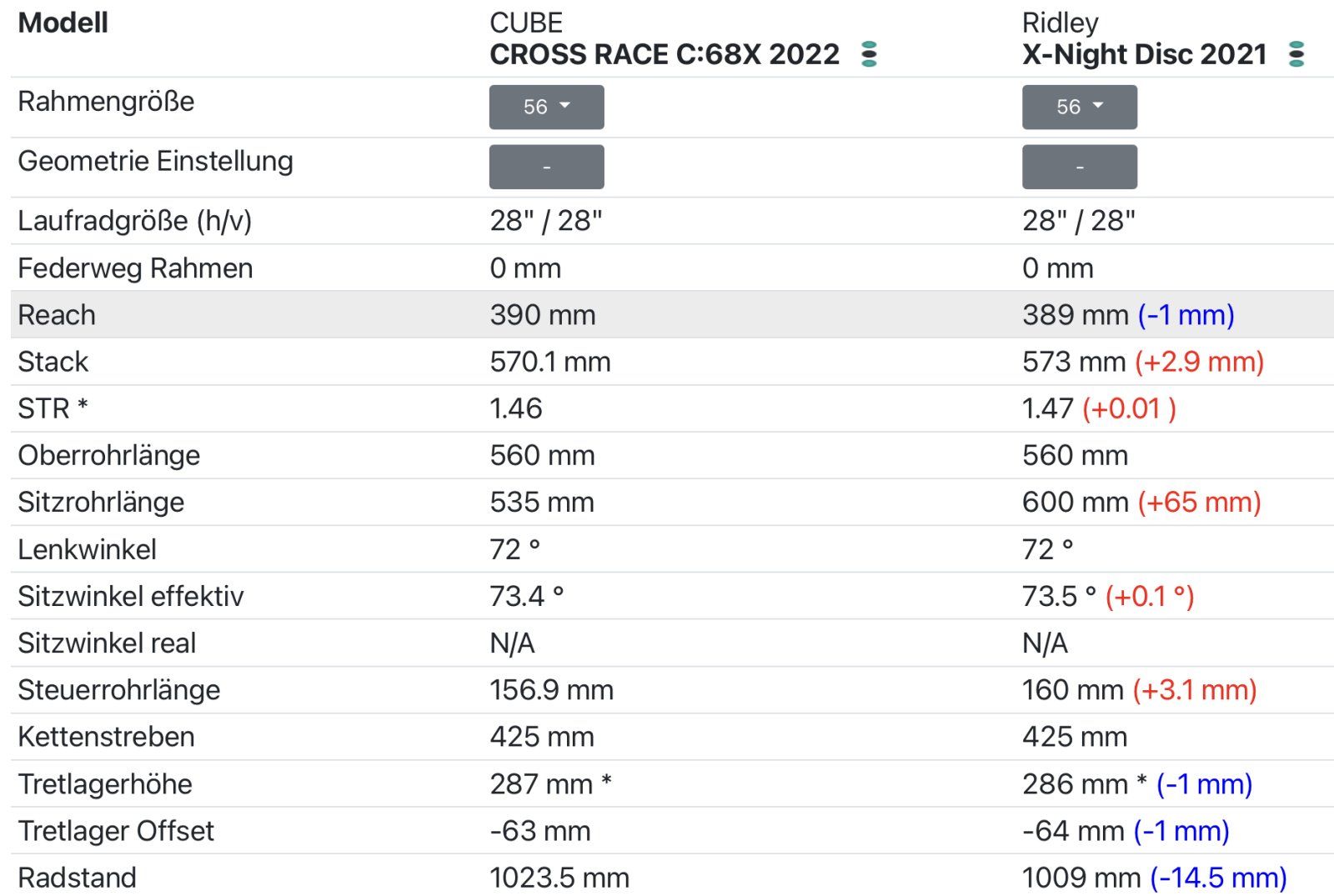Click the Ridley brand name

[1061, 23]
